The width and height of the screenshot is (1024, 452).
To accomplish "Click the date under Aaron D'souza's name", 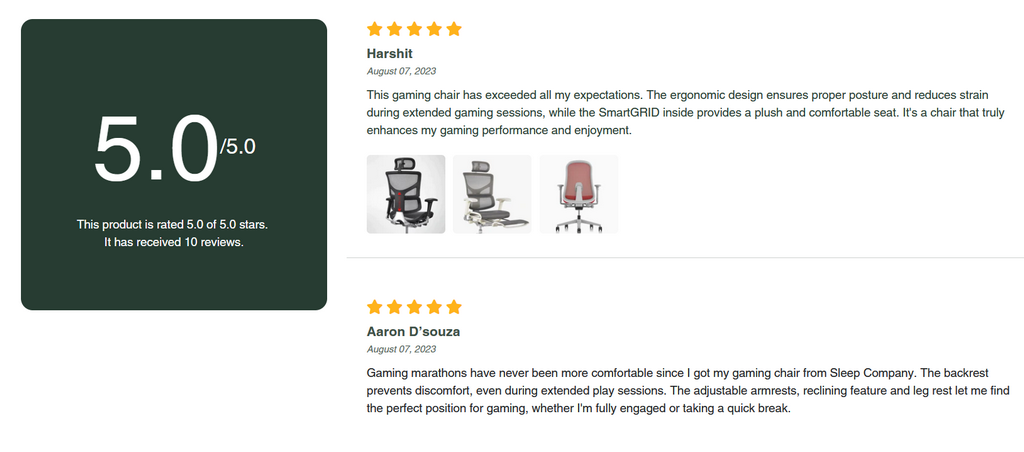I will point(402,349).
